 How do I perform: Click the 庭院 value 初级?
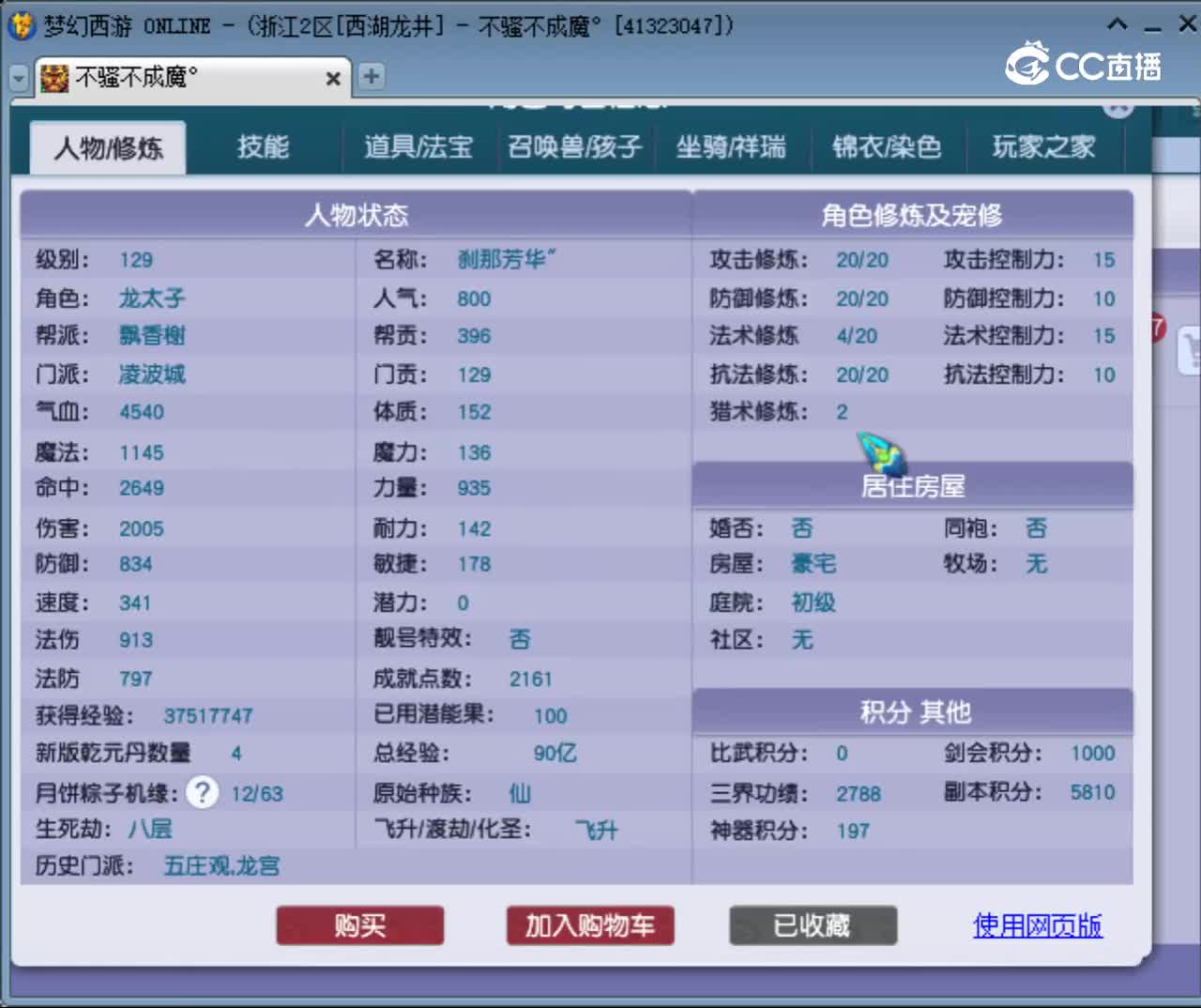tap(813, 603)
